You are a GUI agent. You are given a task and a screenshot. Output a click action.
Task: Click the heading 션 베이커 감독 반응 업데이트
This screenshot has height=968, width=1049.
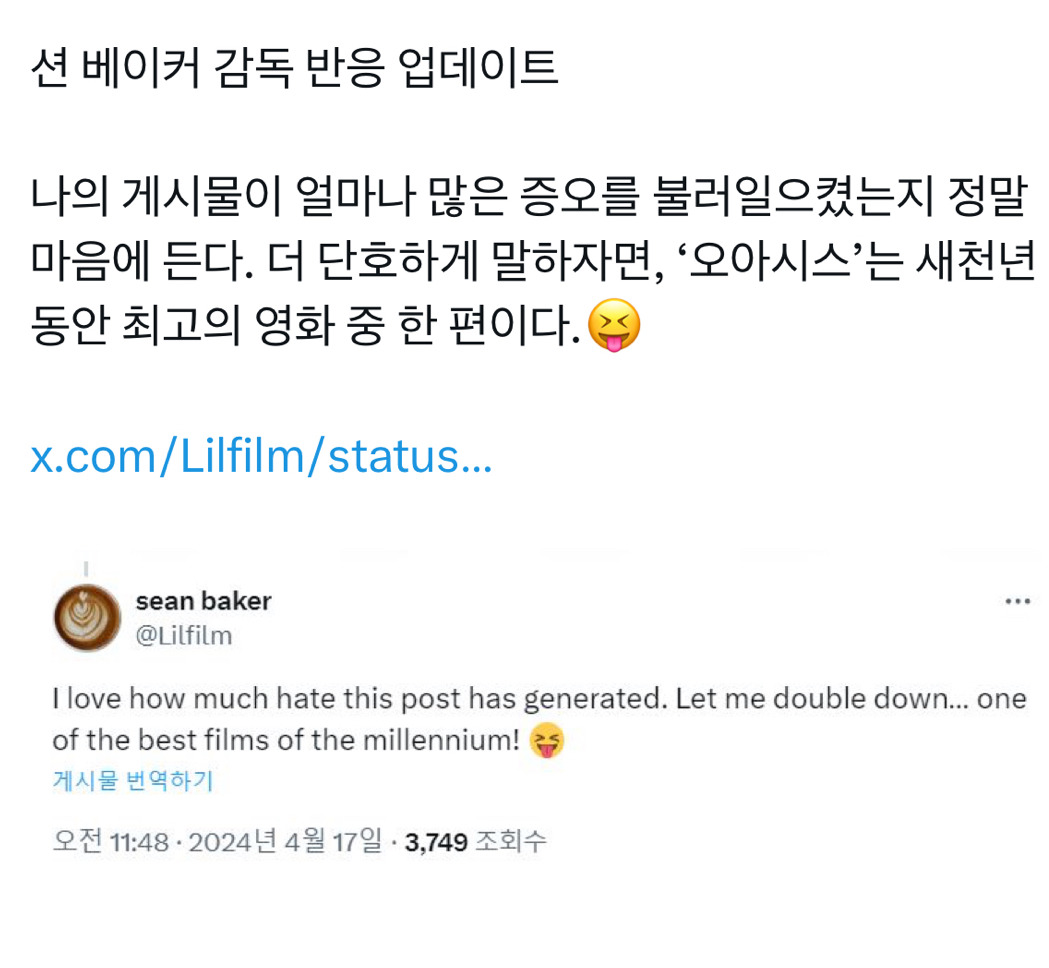coord(294,68)
